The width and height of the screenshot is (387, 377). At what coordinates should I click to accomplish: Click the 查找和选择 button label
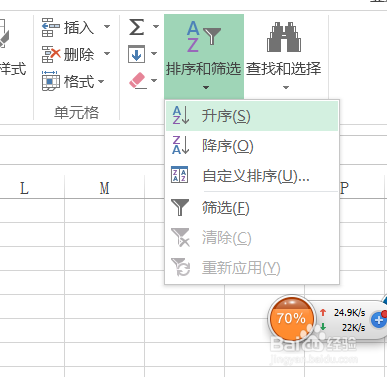(x=284, y=69)
